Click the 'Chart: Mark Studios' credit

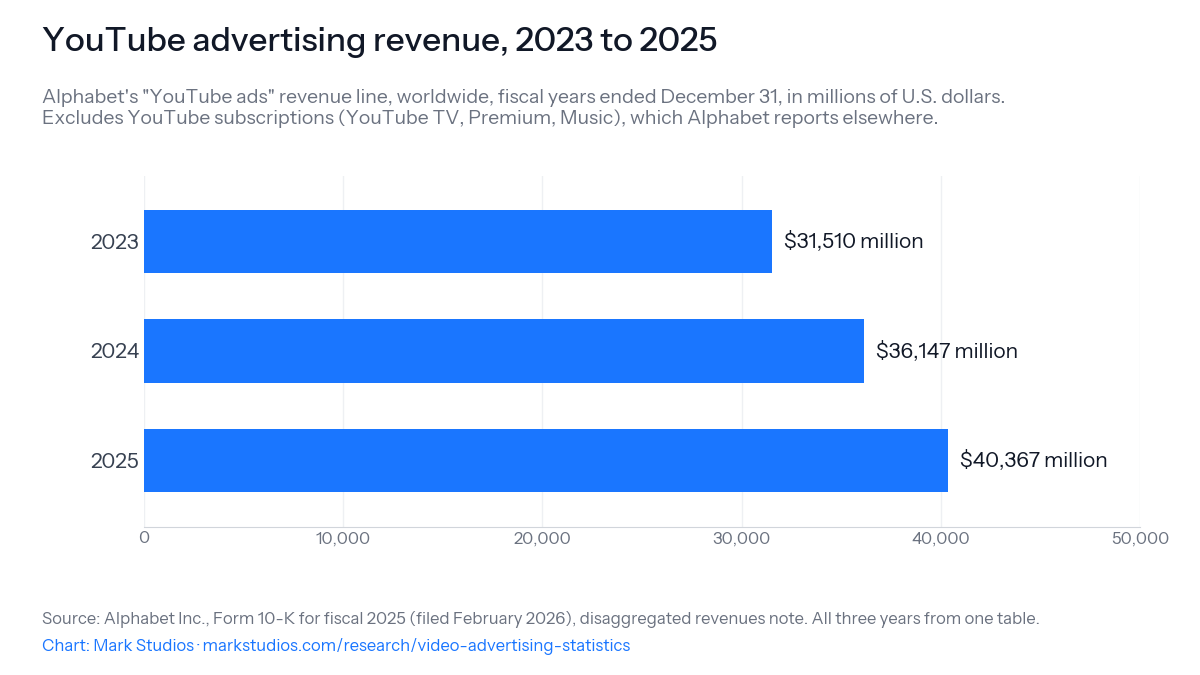(118, 645)
